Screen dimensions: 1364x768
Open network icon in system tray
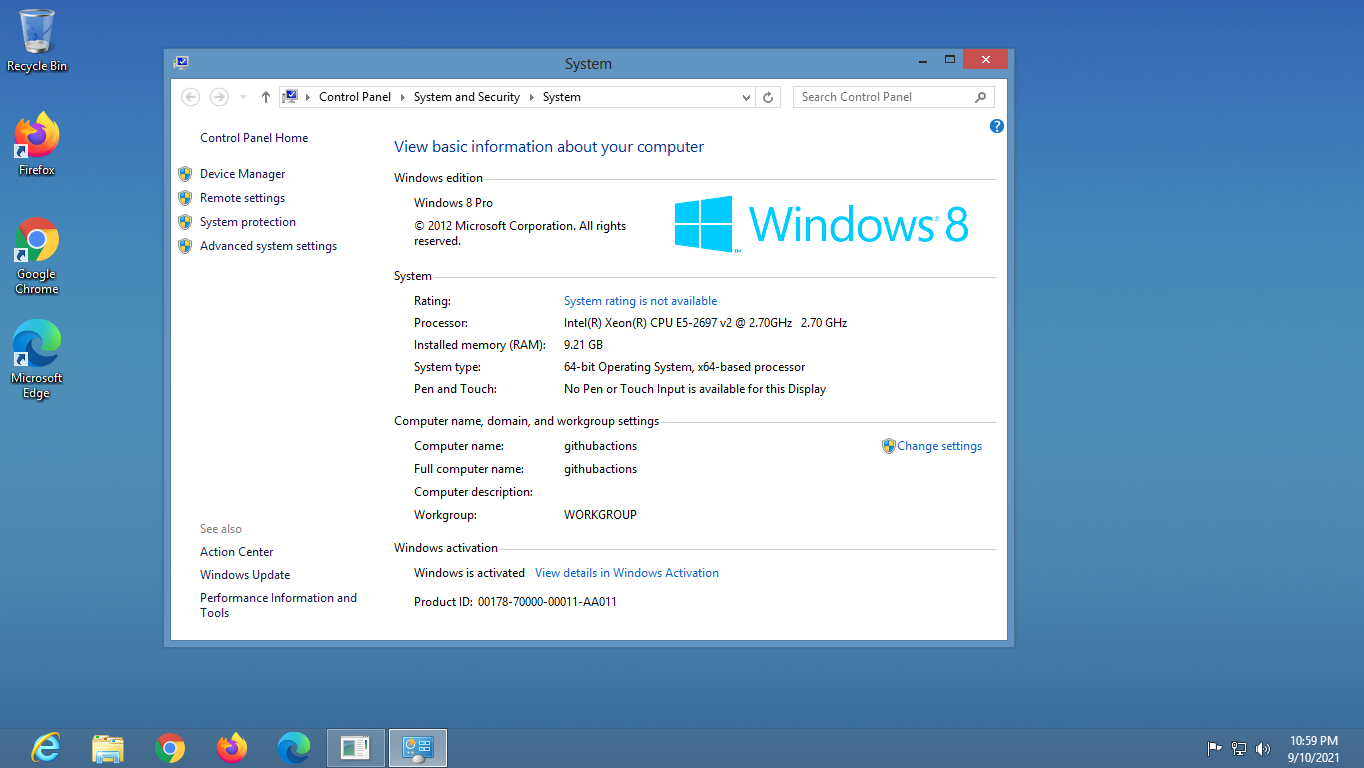[1239, 748]
